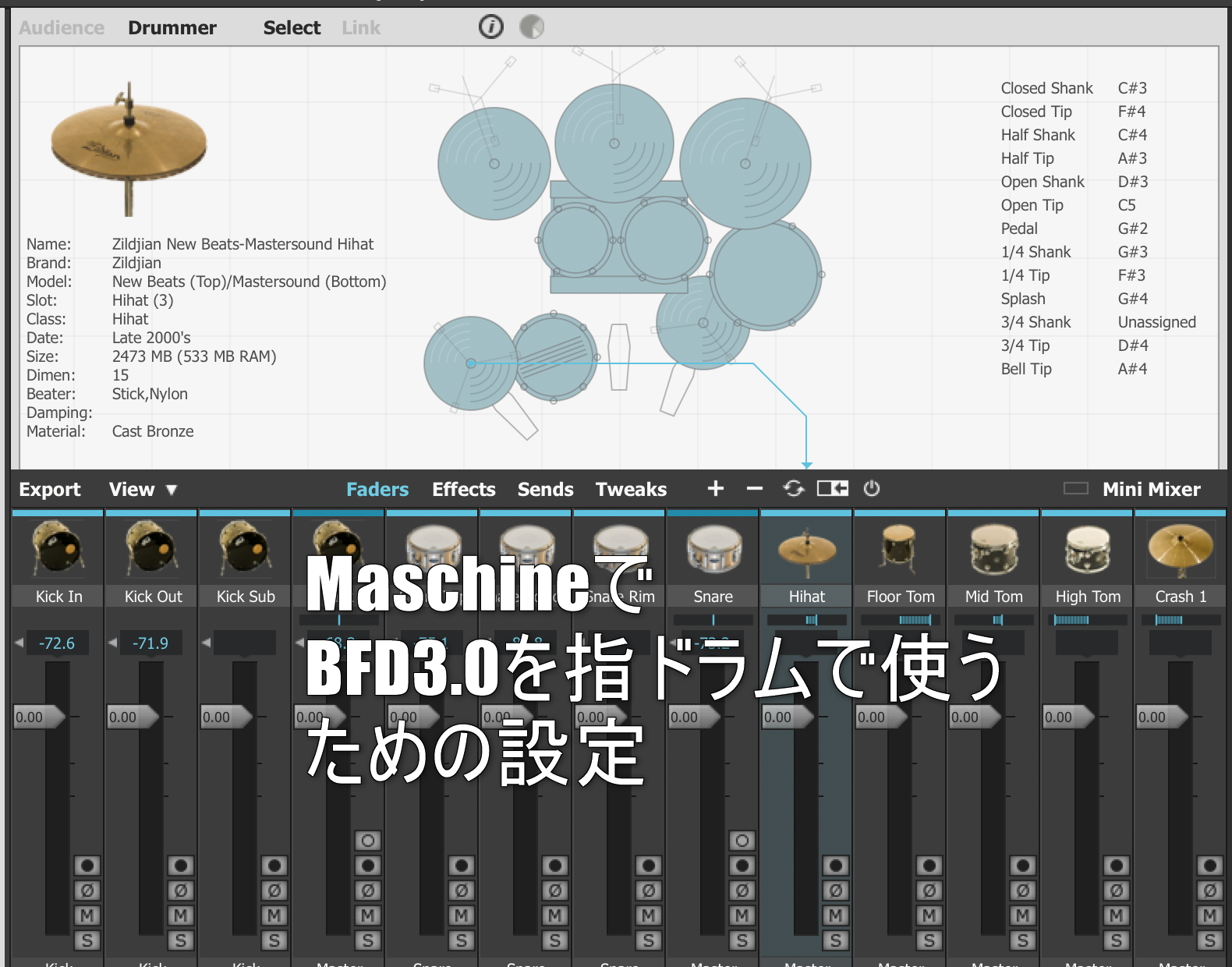Click the remove channel minus icon
The height and width of the screenshot is (967, 1232).
tap(754, 489)
